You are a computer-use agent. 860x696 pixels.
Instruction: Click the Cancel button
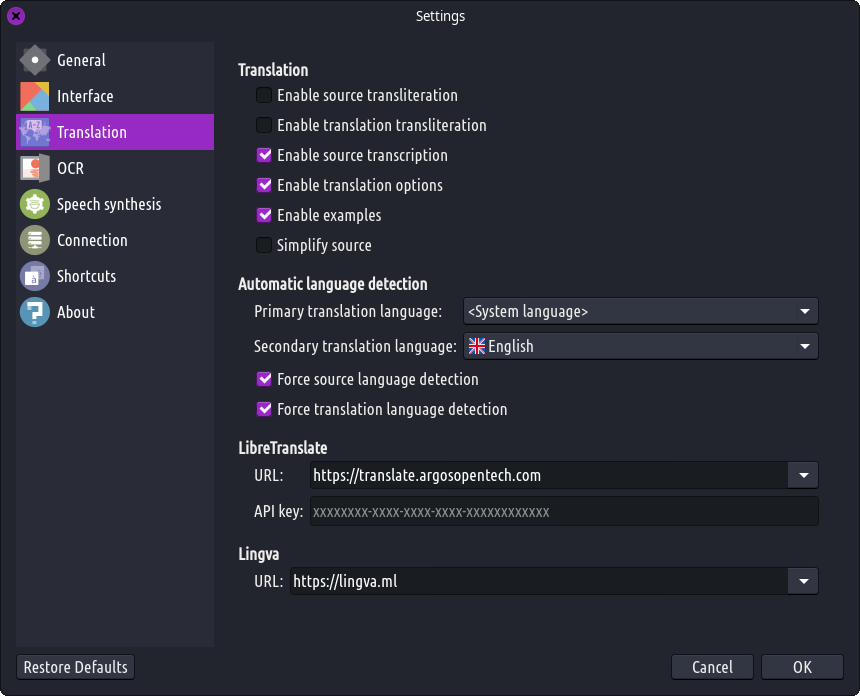(x=712, y=667)
